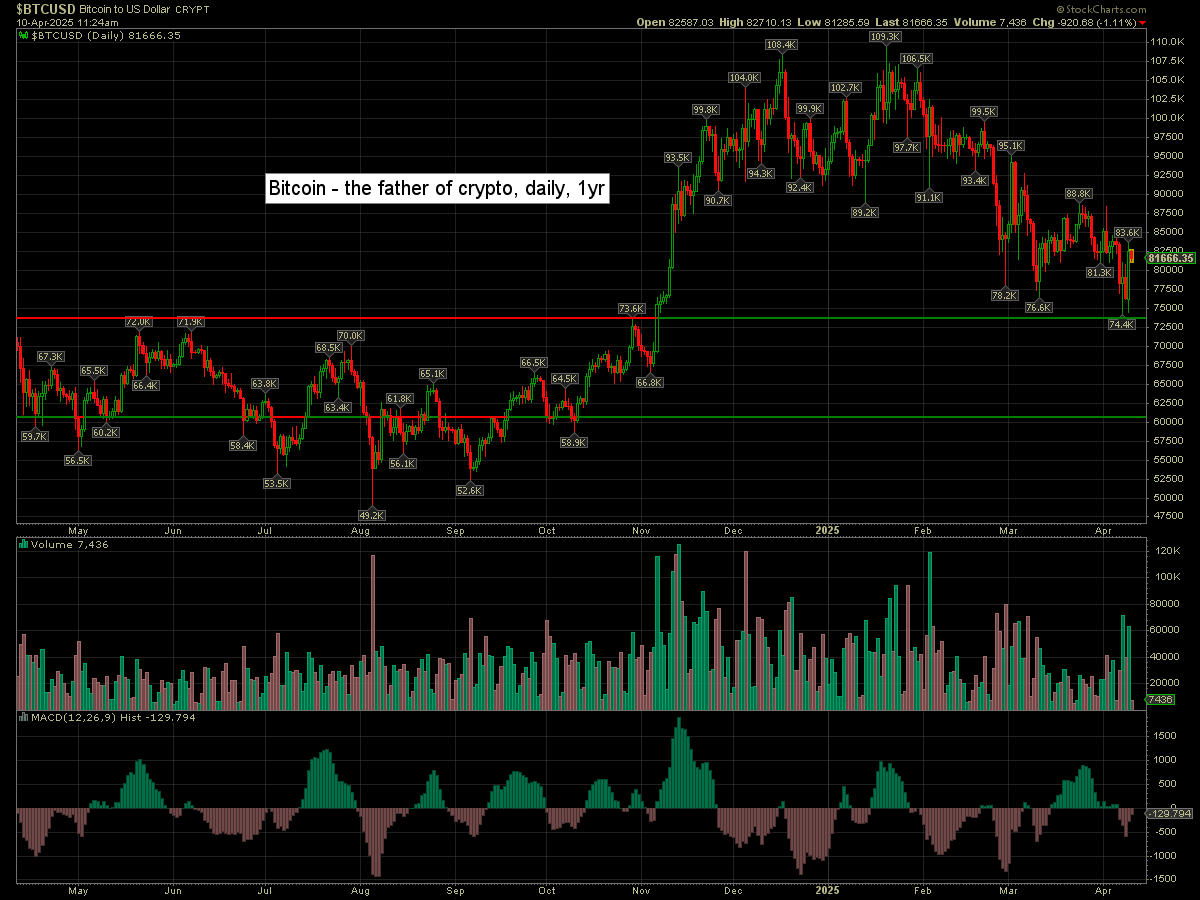Select the 109.3K peak price marker
Image resolution: width=1200 pixels, height=900 pixels.
[885, 37]
